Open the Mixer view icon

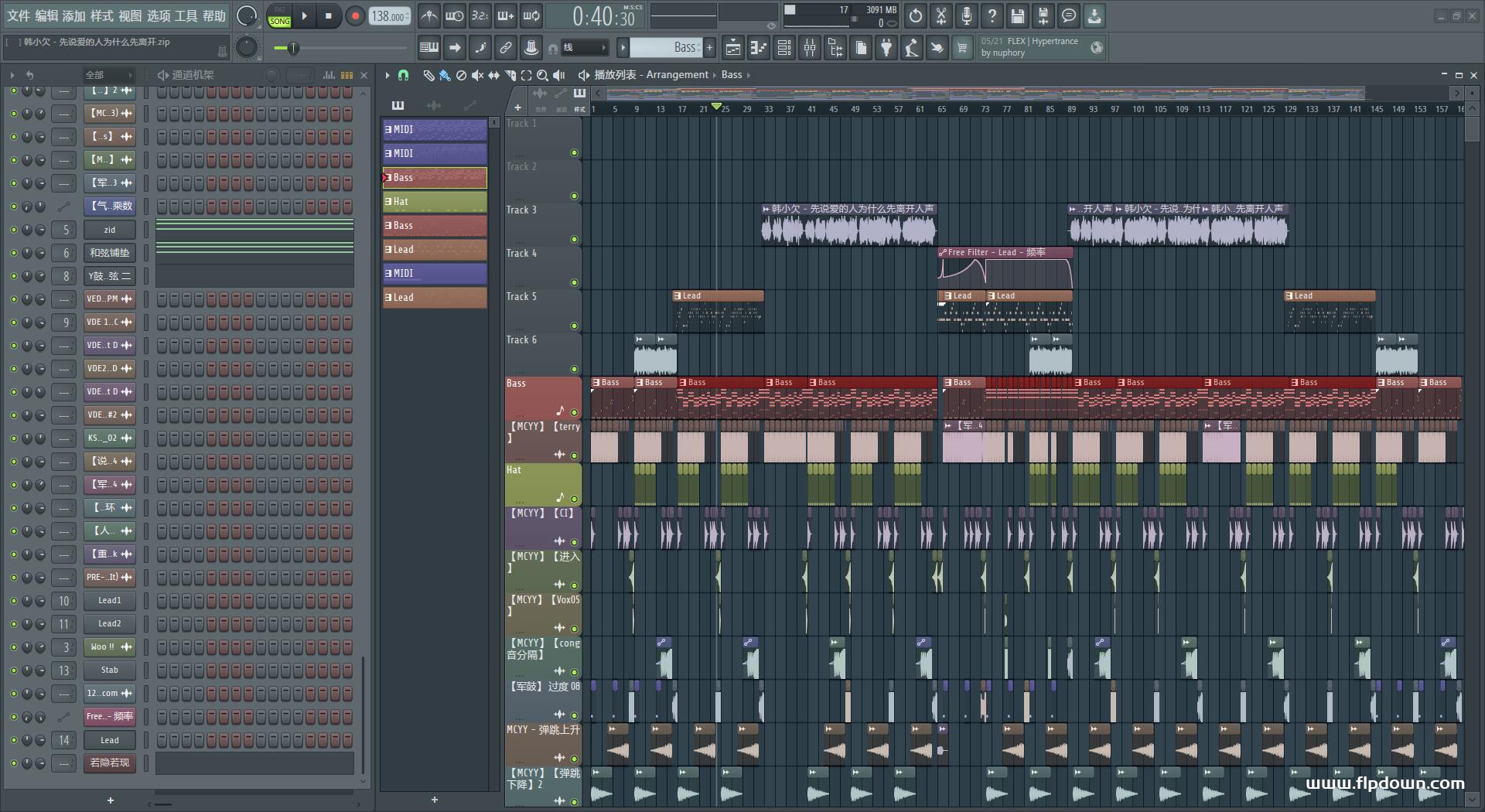click(x=810, y=48)
